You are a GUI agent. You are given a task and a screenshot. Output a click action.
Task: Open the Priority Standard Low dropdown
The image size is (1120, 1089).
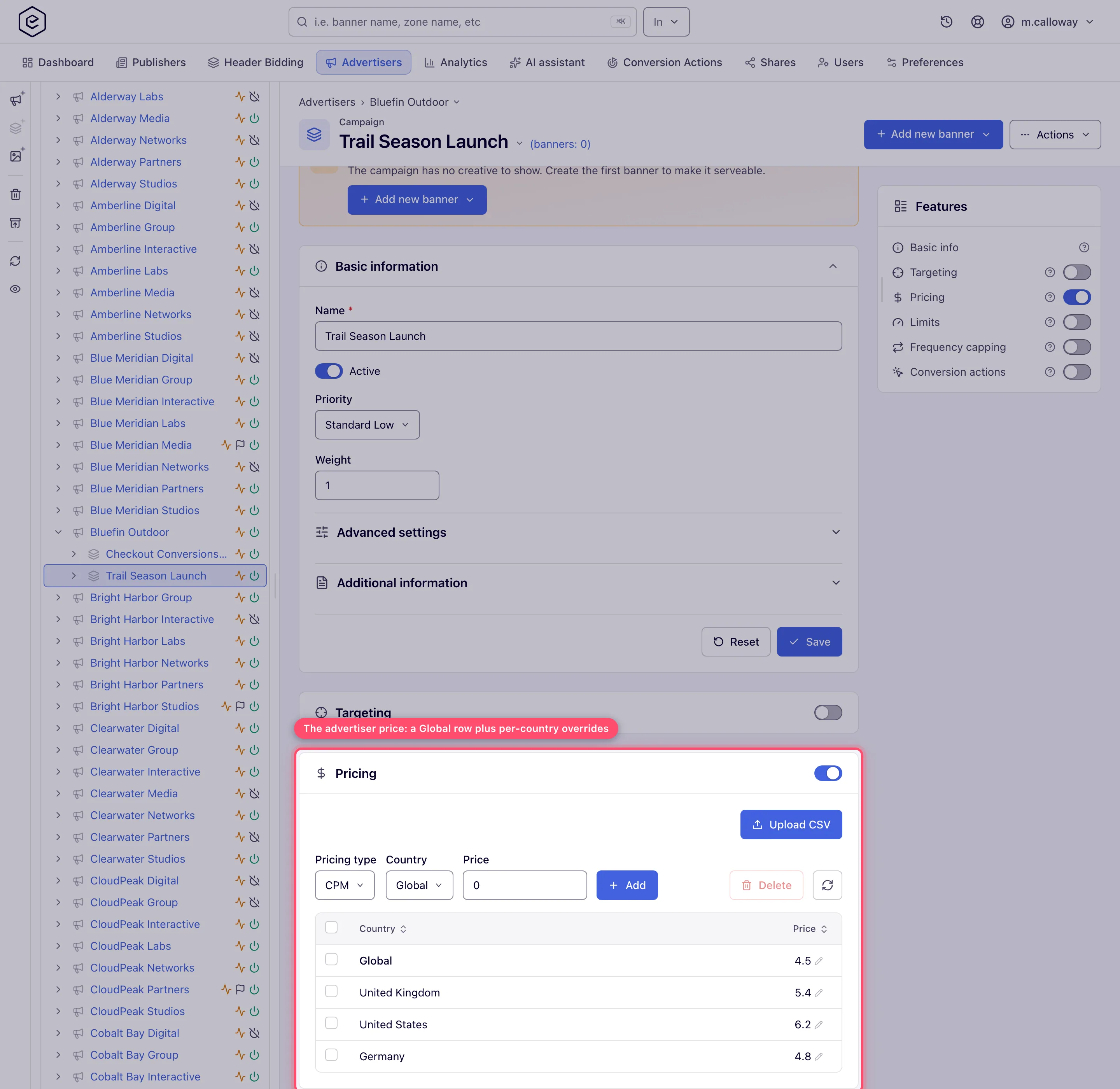pyautogui.click(x=367, y=425)
